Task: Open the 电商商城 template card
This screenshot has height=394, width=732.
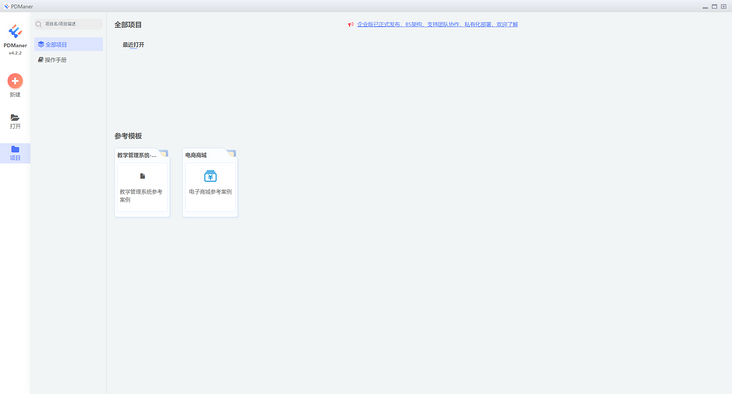Action: 210,183
